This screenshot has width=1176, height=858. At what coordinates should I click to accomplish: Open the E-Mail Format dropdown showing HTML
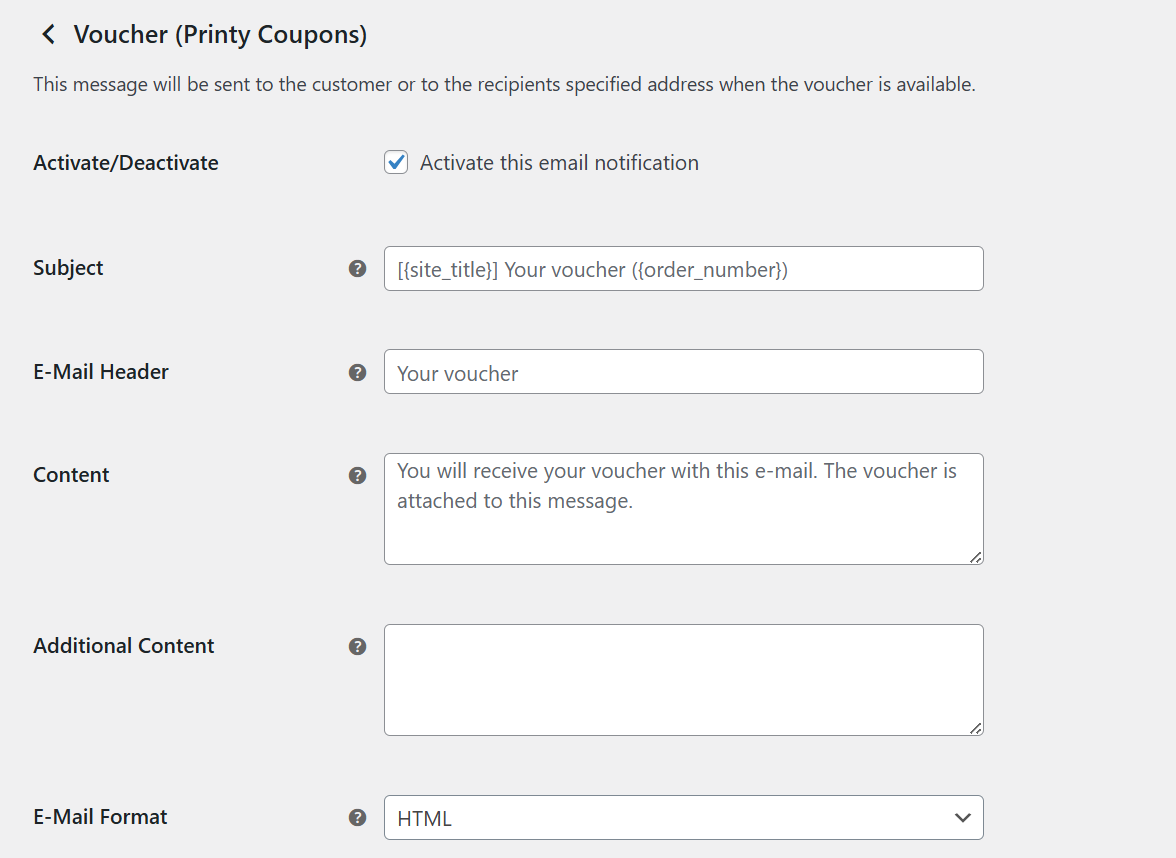(683, 818)
